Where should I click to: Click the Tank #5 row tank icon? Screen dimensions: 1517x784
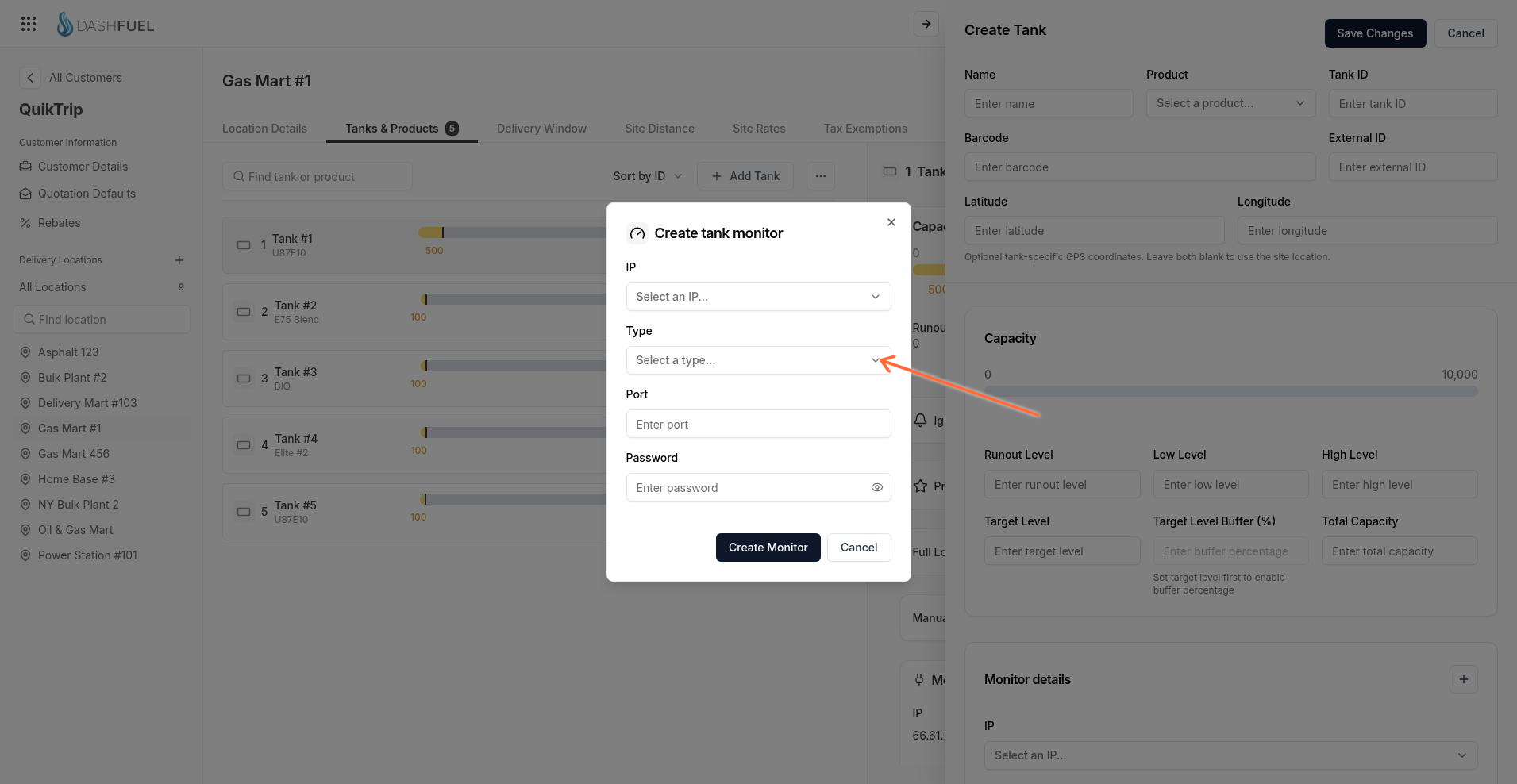pos(244,512)
